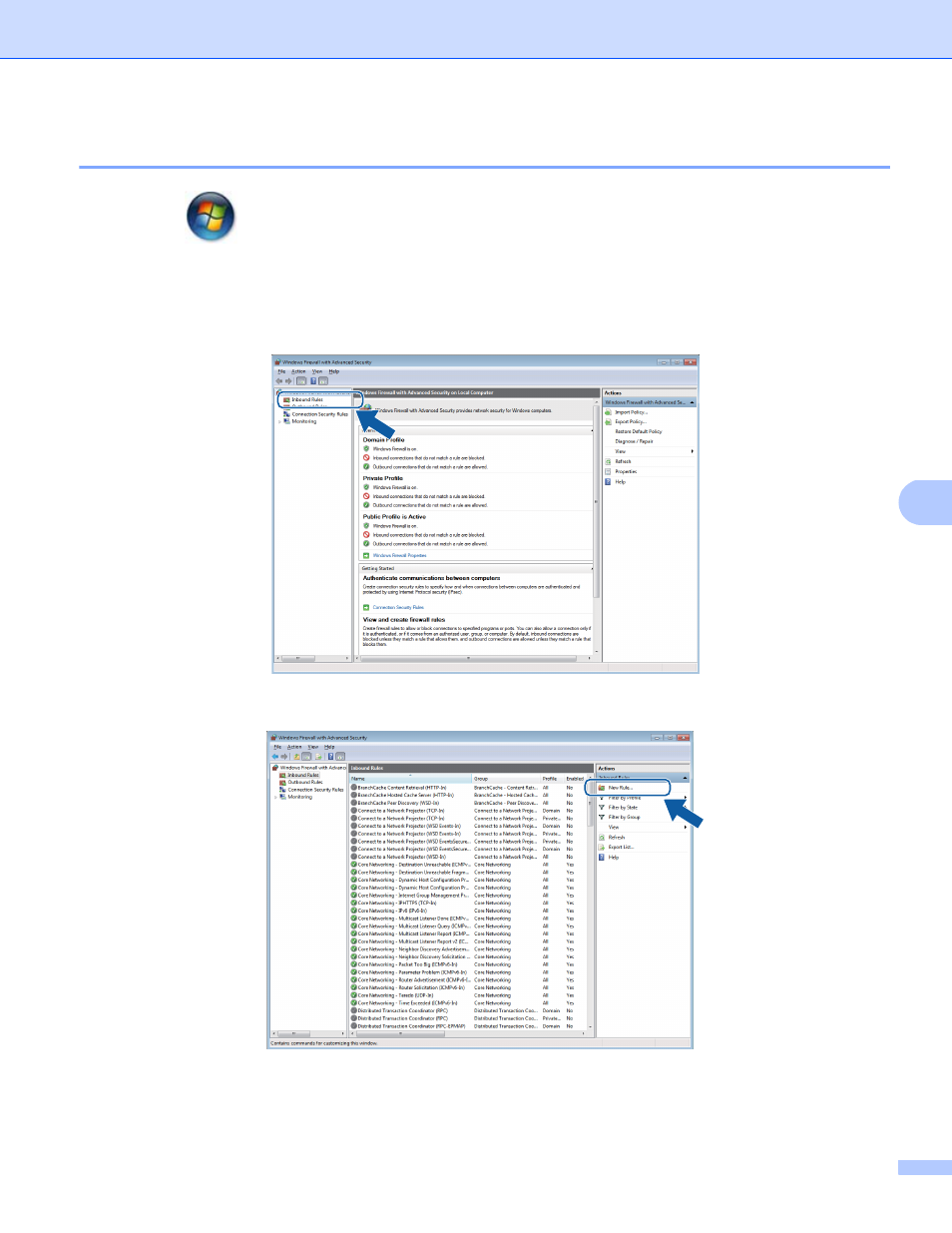Click the Help icon in the rules list Actions pane

pyautogui.click(x=602, y=857)
